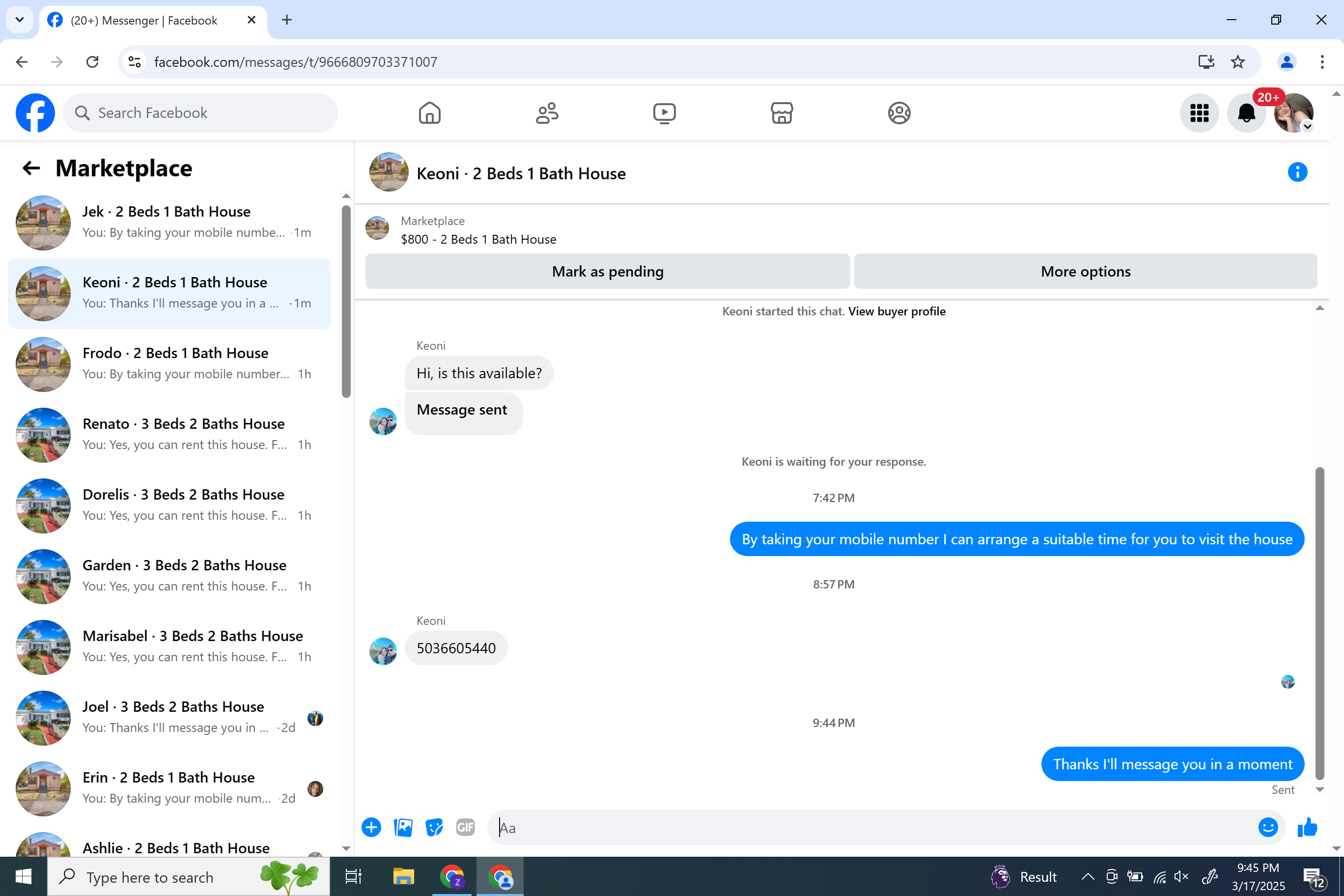Open the tab search dropdown arrow
This screenshot has height=896, width=1344.
(20, 20)
